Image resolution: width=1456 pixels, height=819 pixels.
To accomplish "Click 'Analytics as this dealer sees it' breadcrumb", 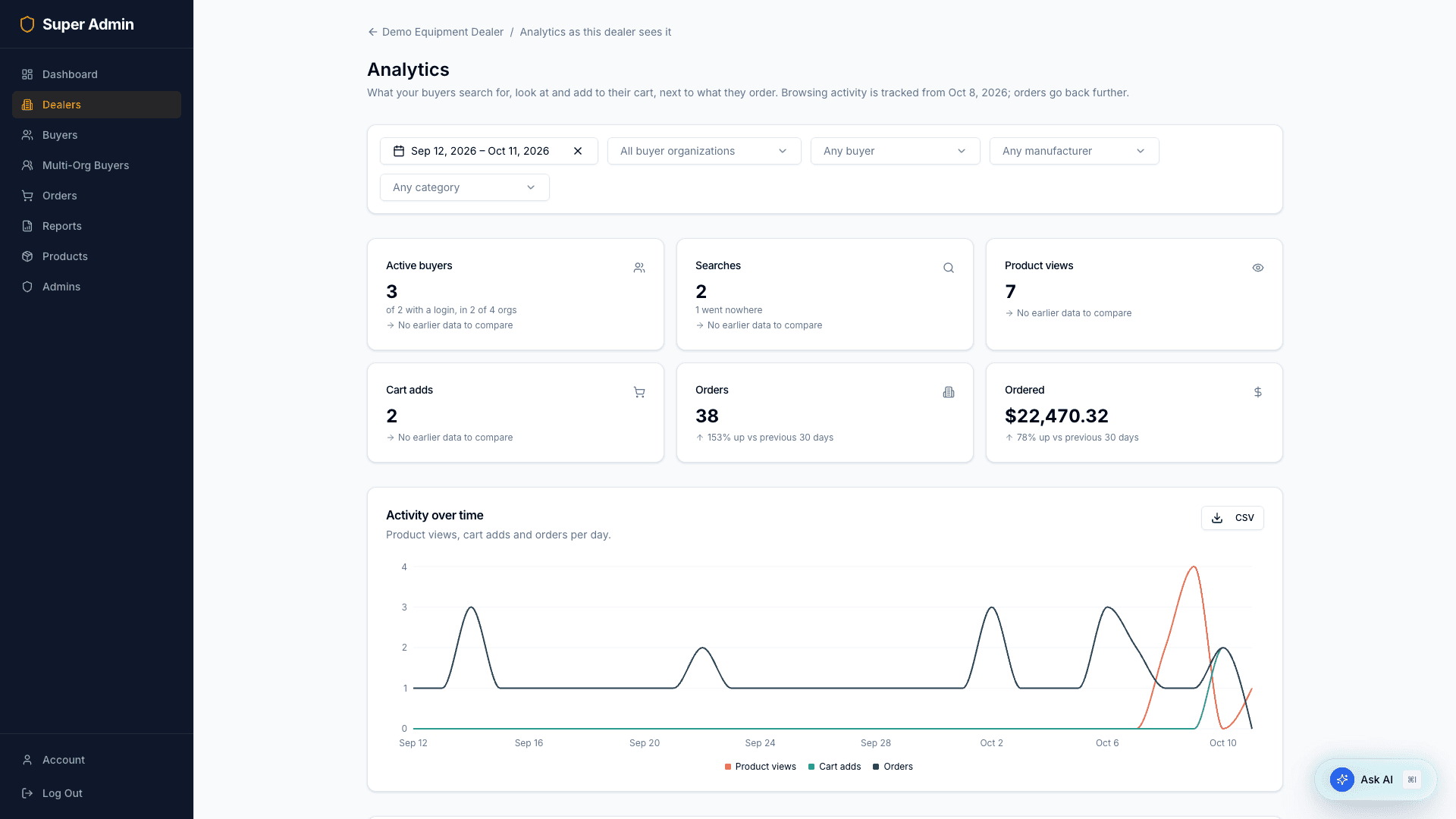I will [595, 32].
